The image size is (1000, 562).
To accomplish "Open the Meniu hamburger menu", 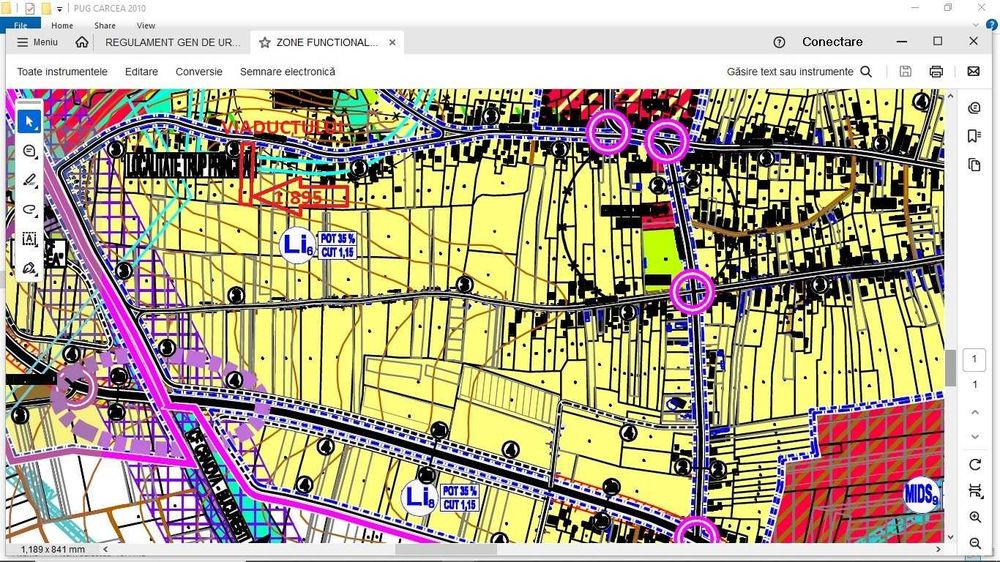I will (37, 42).
